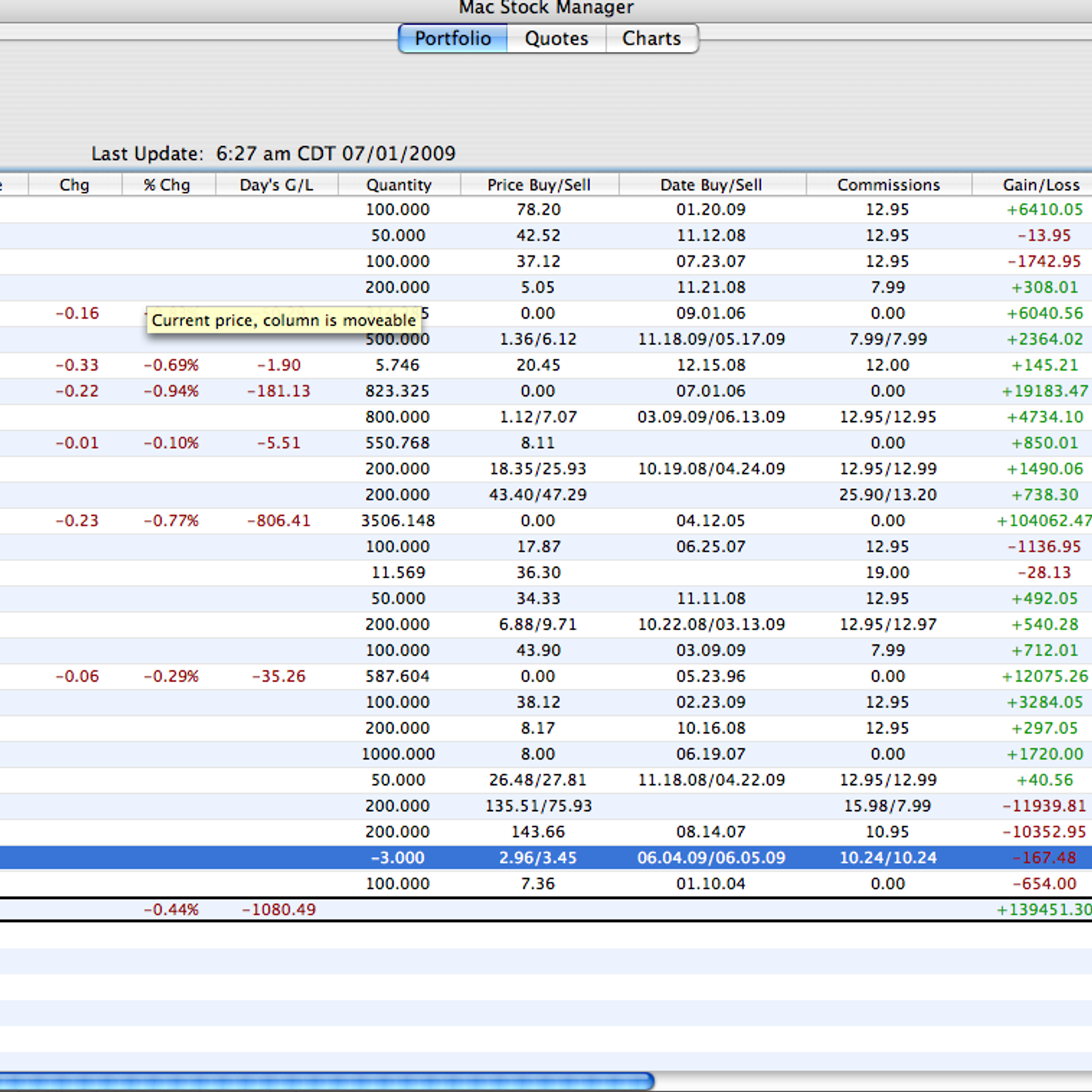Screen dimensions: 1092x1092
Task: Click the Chg value -0.22
Action: [77, 391]
